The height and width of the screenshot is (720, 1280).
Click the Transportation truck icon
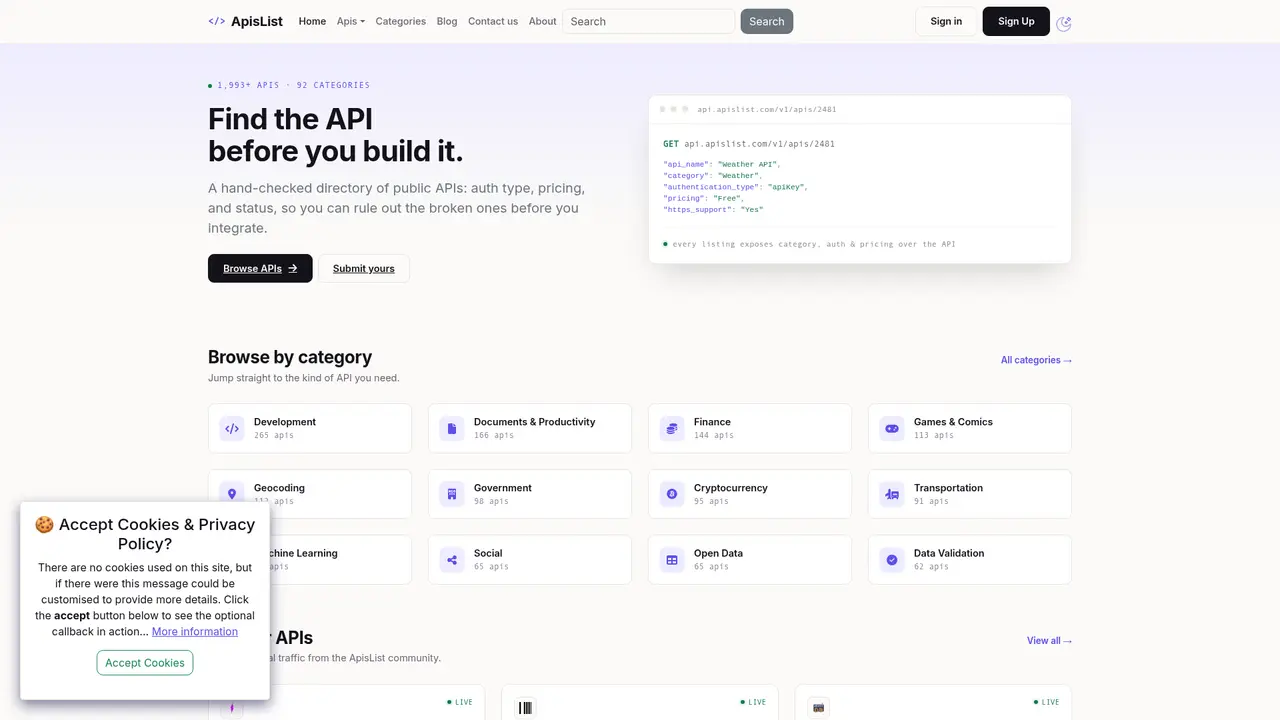(x=892, y=494)
